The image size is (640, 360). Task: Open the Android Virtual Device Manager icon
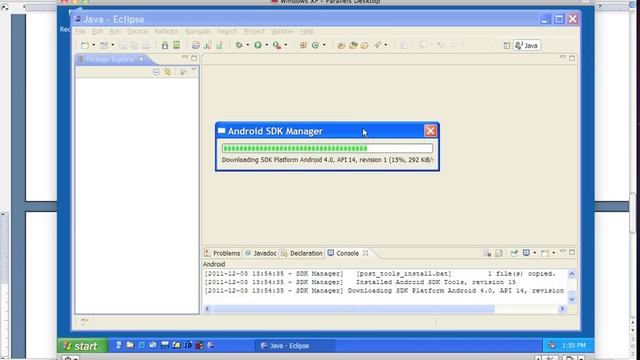176,45
